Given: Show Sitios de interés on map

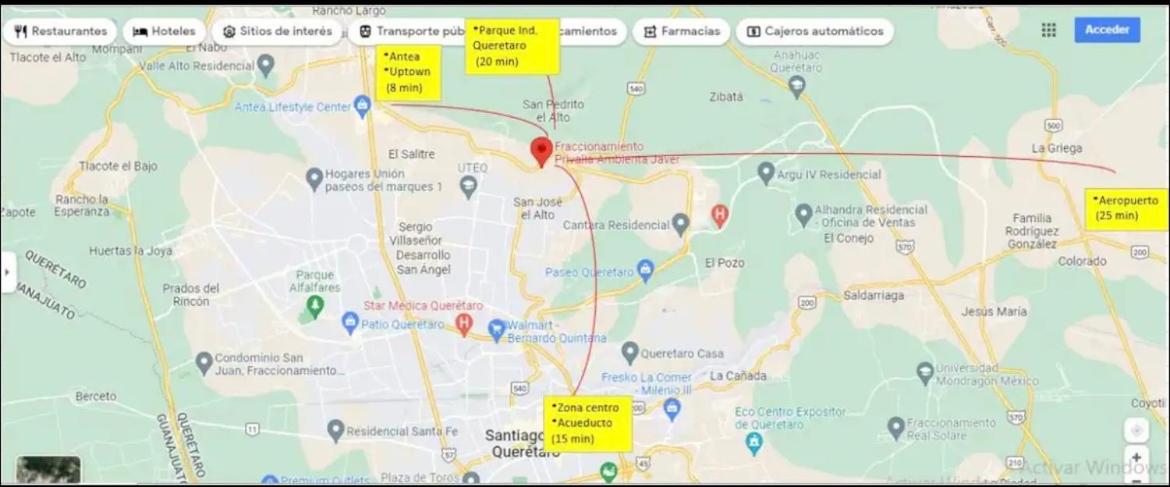Looking at the screenshot, I should pos(278,31).
